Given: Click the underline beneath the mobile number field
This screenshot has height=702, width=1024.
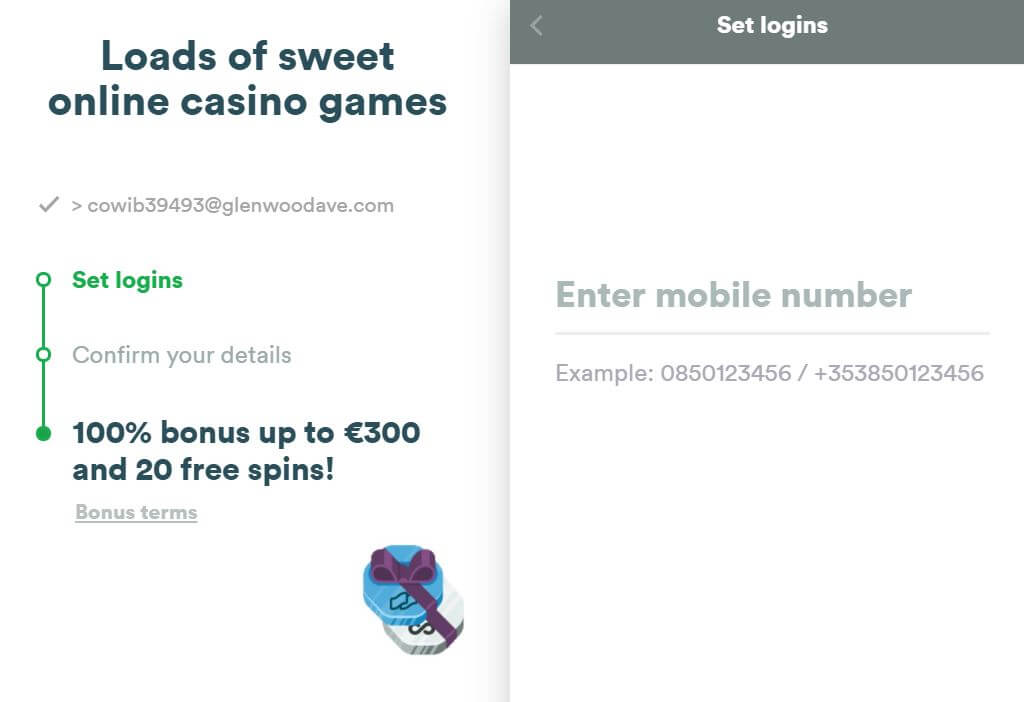Looking at the screenshot, I should pyautogui.click(x=772, y=334).
